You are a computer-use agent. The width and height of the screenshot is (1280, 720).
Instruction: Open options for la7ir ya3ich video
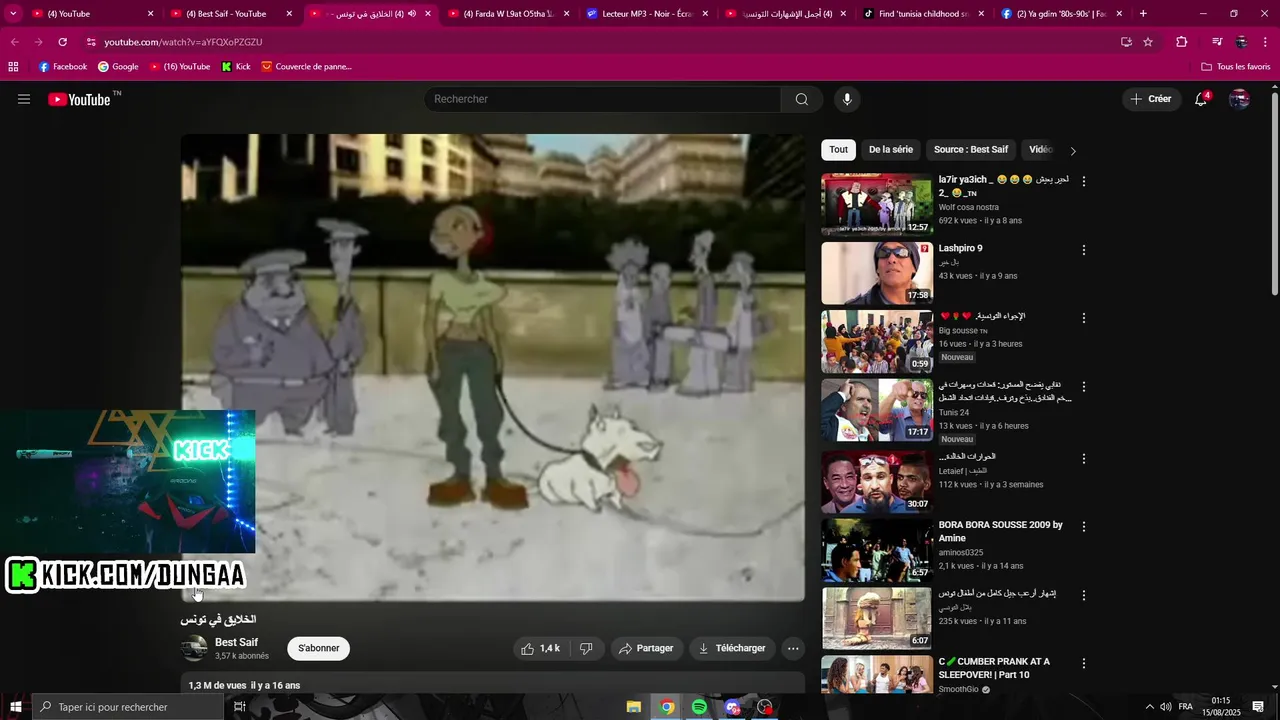click(1083, 181)
